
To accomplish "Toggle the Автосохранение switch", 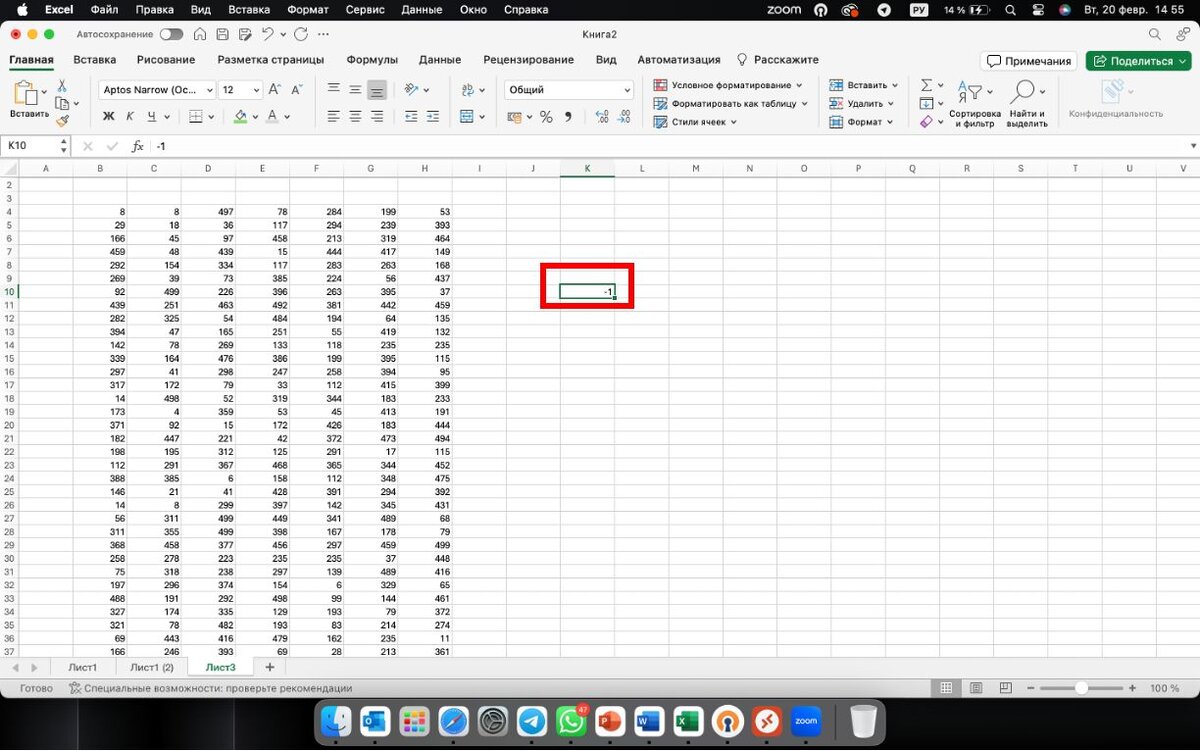I will [x=171, y=34].
